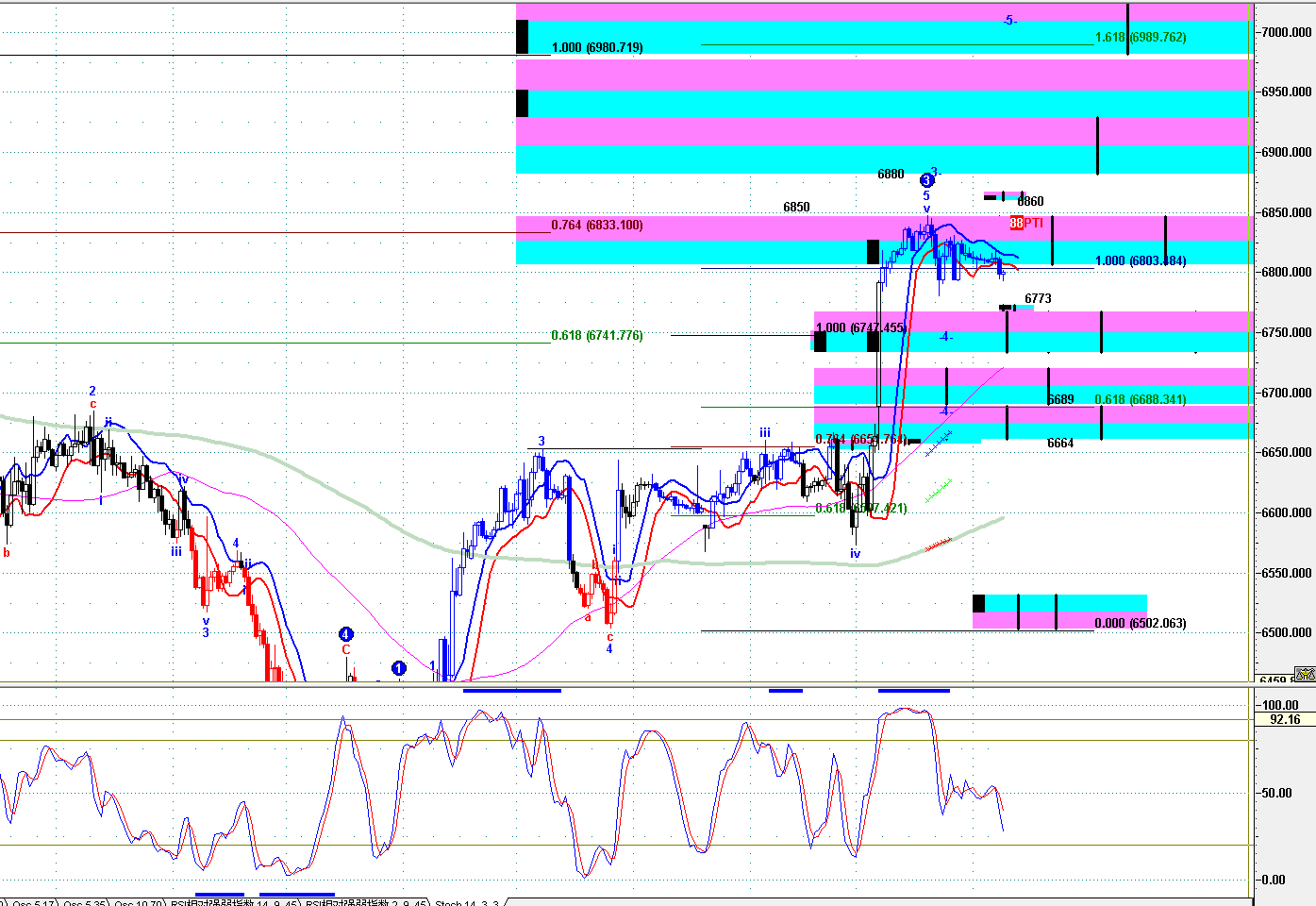
Task: Click the 6773 target price label
Action: click(x=1038, y=298)
